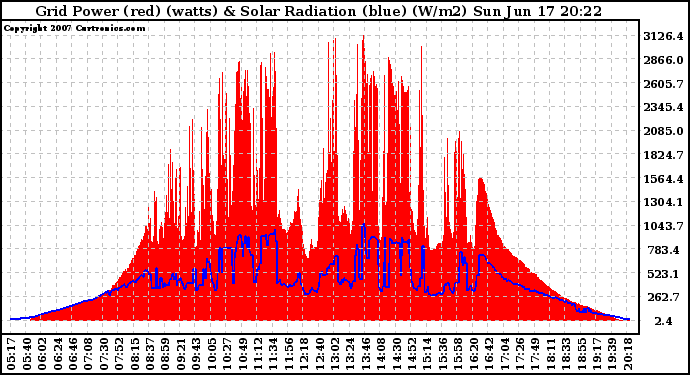This screenshot has height=375, width=690.
Task: Click the 11:56 time label
Action: coord(288,354)
